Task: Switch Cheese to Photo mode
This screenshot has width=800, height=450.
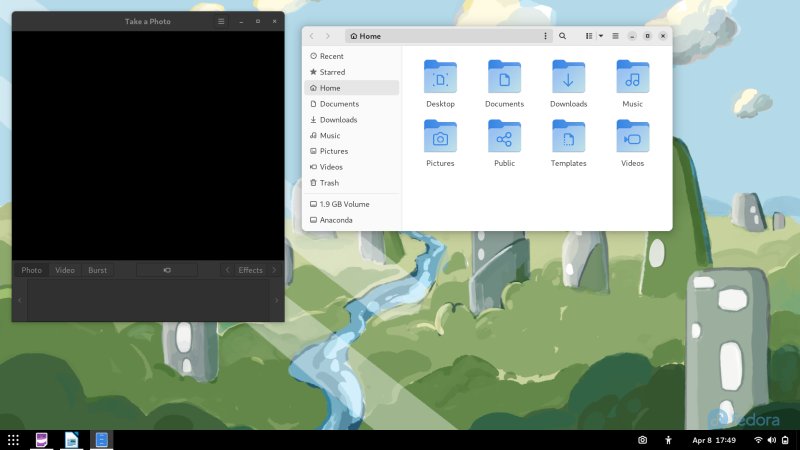Action: point(32,270)
